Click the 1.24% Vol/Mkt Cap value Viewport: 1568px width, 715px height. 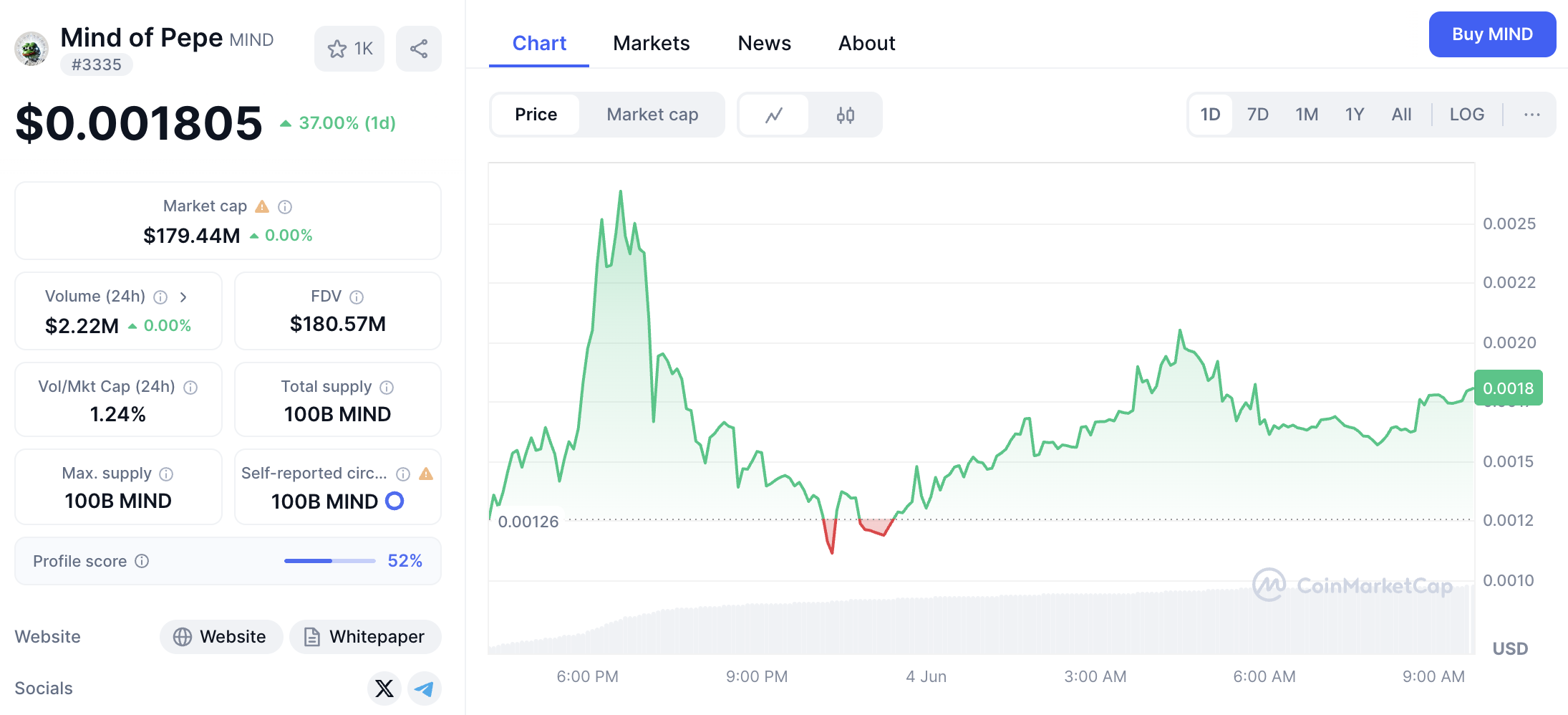click(x=118, y=415)
